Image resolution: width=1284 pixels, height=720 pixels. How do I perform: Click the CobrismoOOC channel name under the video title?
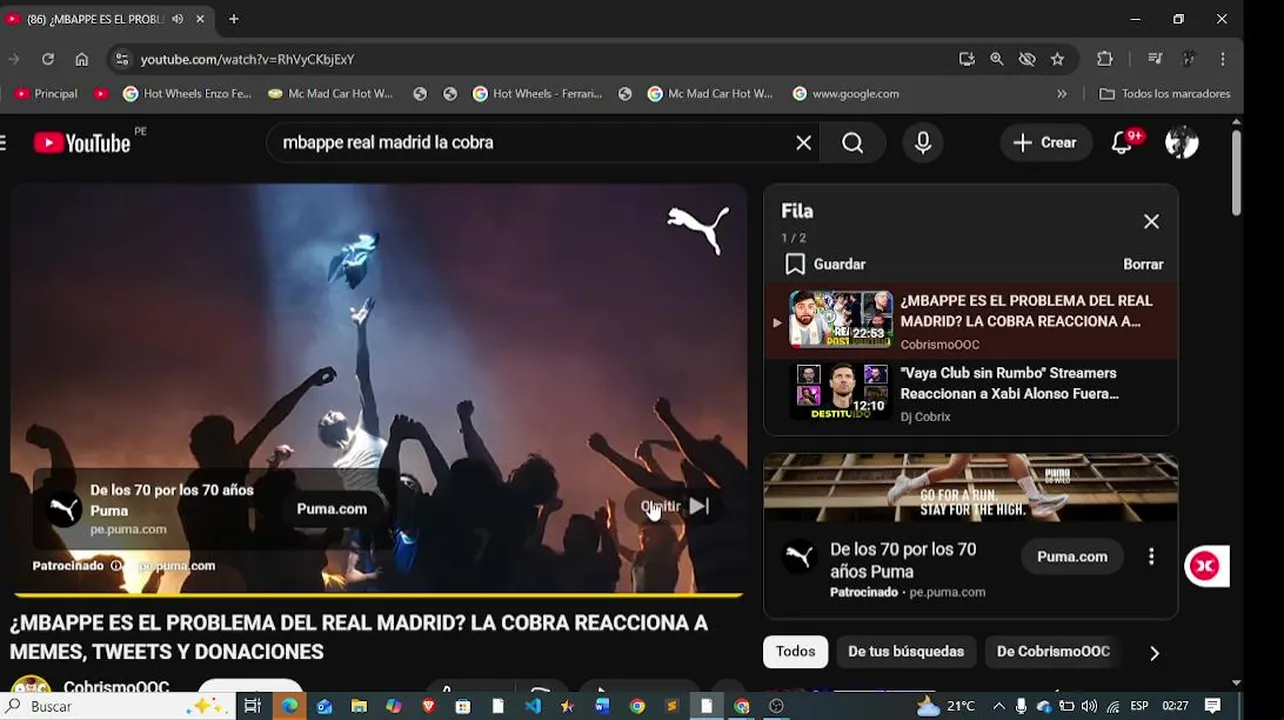(116, 687)
